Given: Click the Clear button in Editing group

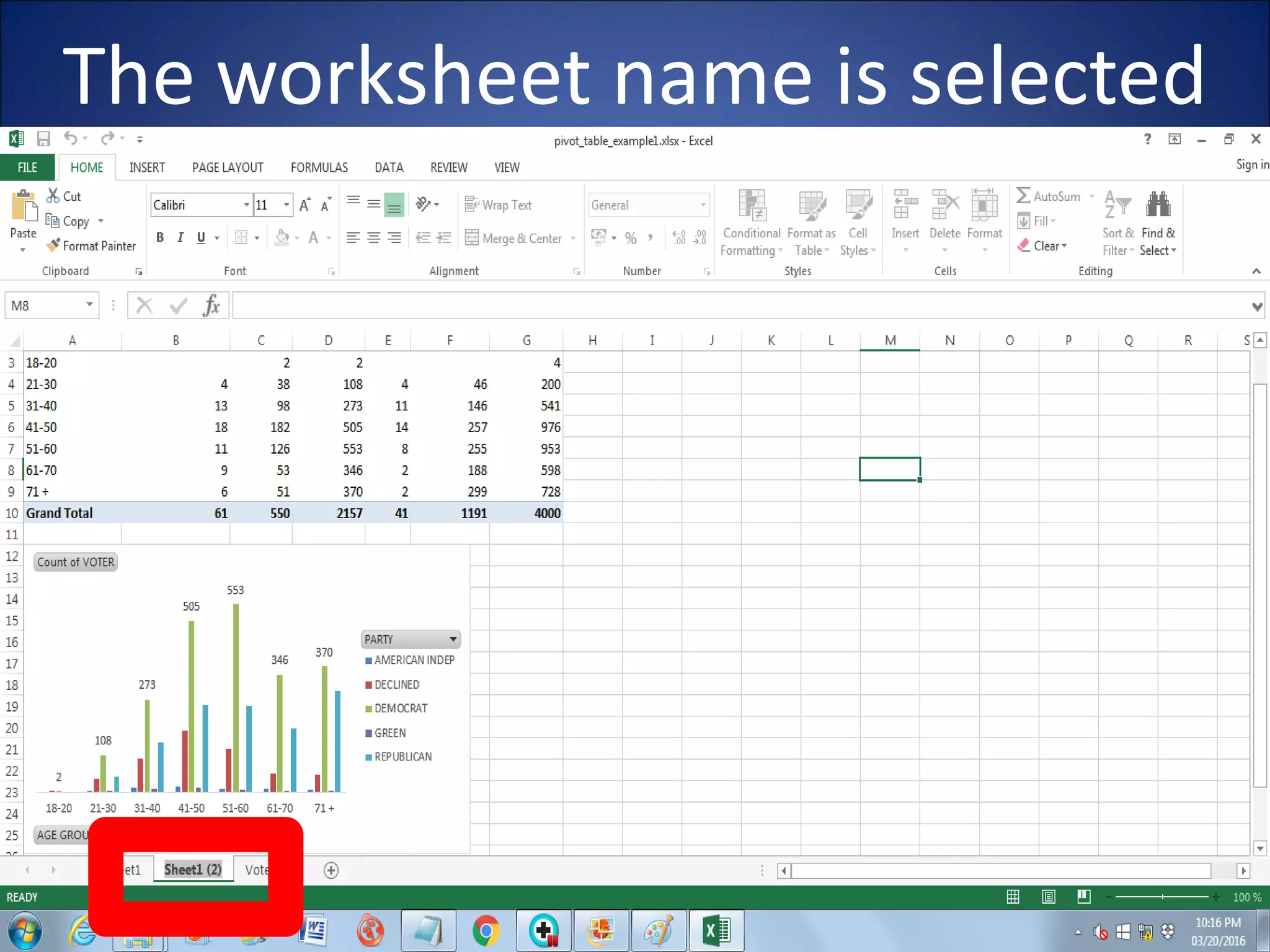Looking at the screenshot, I should (x=1042, y=246).
